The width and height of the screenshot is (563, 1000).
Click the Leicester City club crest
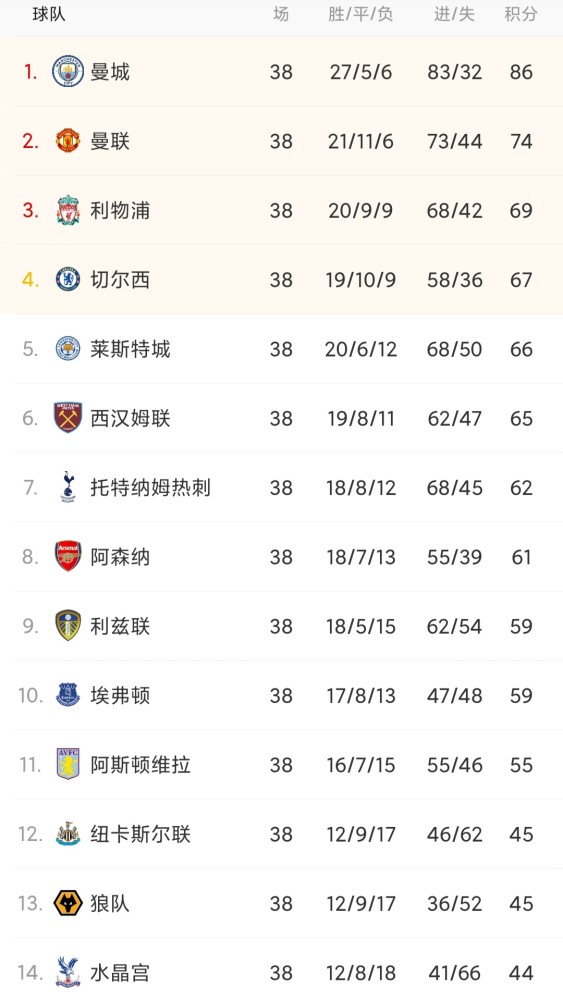pyautogui.click(x=68, y=349)
